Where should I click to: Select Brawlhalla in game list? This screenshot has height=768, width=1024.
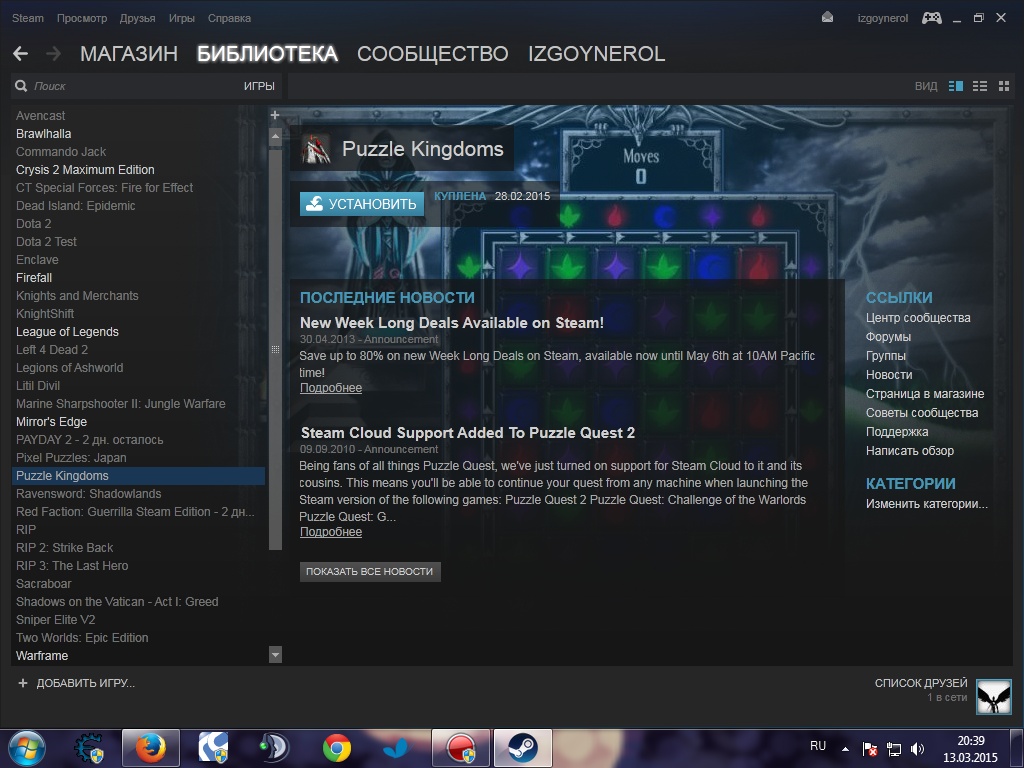[x=44, y=134]
